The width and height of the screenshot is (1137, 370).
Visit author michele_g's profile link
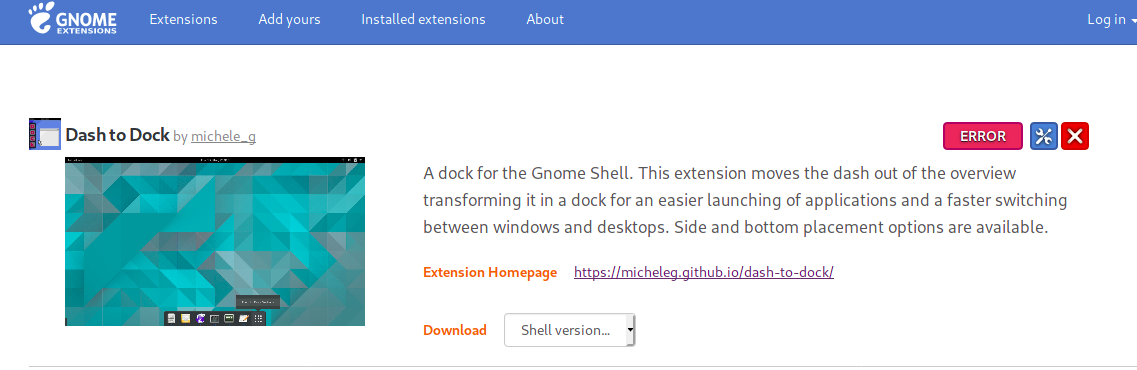pyautogui.click(x=223, y=136)
